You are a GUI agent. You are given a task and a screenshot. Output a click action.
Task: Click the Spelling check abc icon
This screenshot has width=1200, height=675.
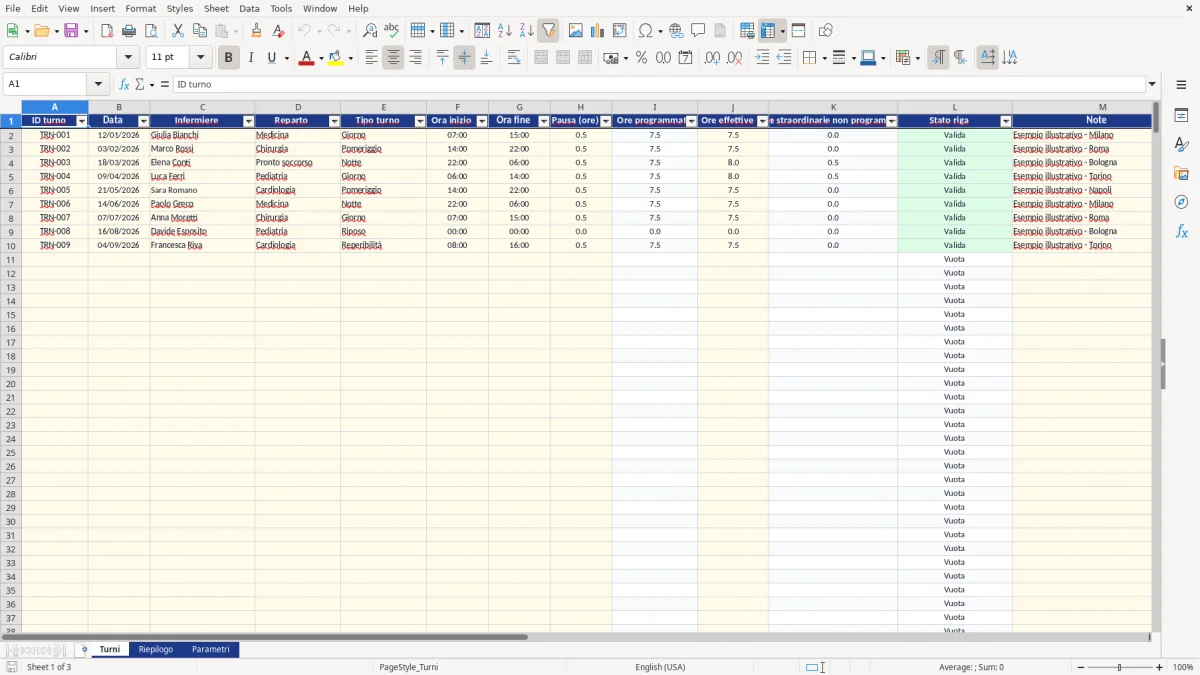(392, 31)
